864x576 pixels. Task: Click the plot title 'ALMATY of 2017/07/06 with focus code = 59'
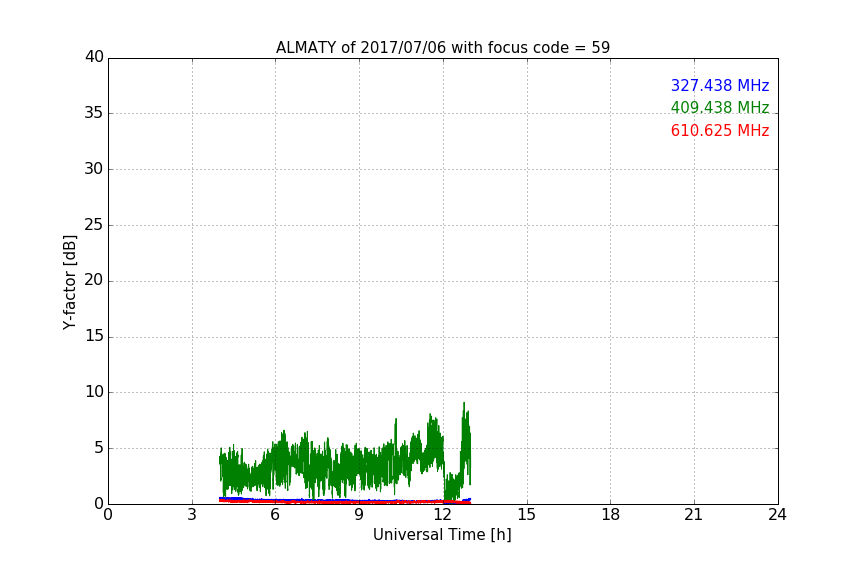pos(443,48)
